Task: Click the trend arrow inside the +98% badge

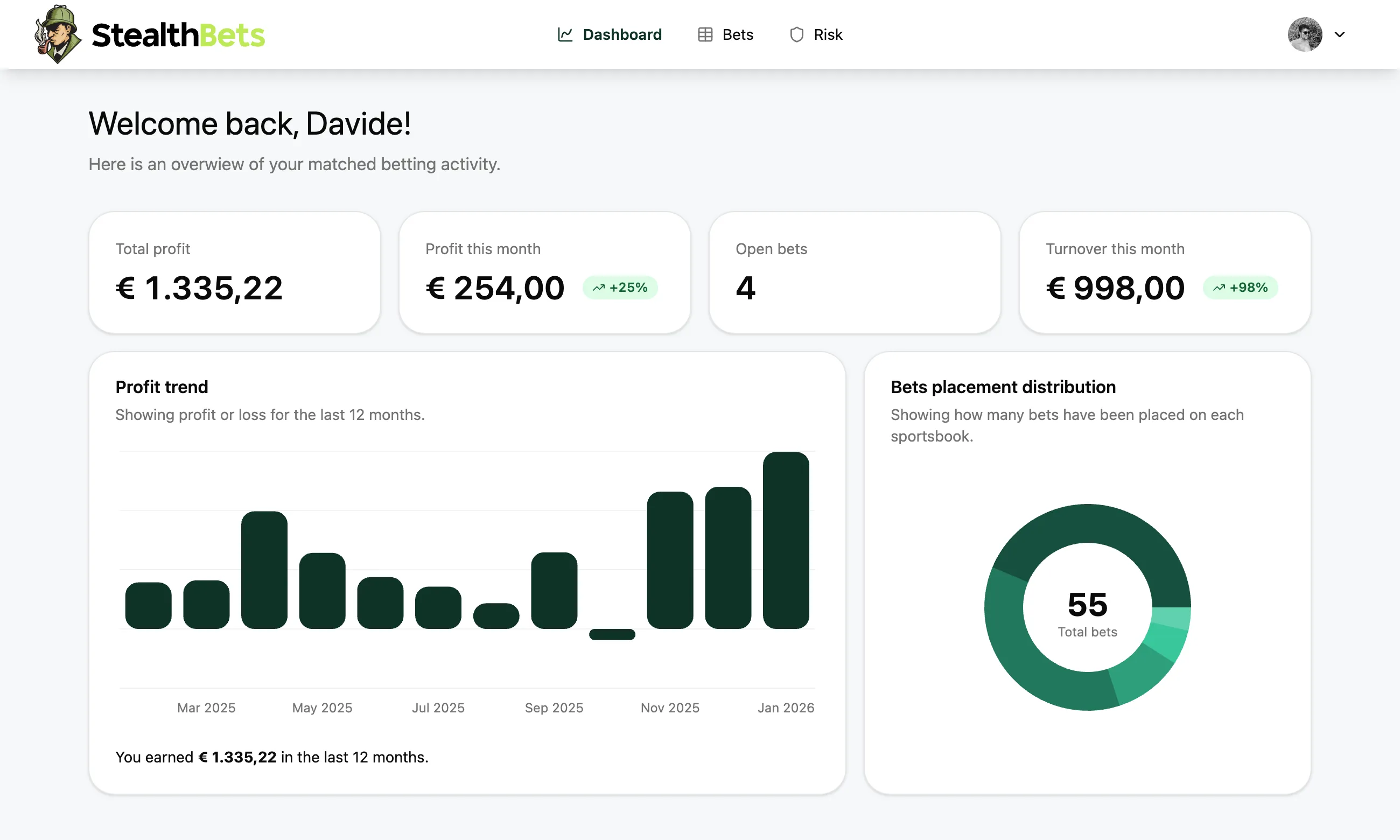Action: pyautogui.click(x=1219, y=287)
